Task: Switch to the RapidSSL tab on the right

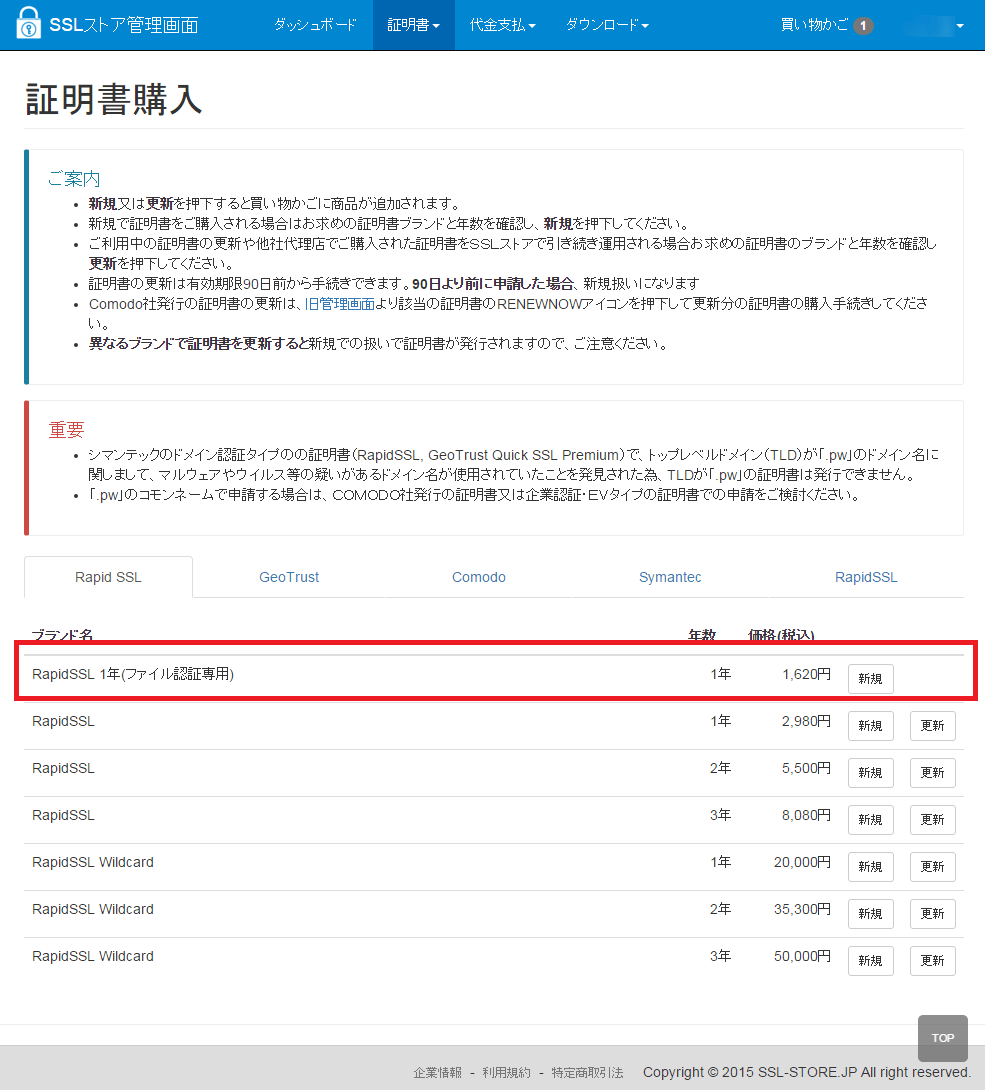Action: 866,577
